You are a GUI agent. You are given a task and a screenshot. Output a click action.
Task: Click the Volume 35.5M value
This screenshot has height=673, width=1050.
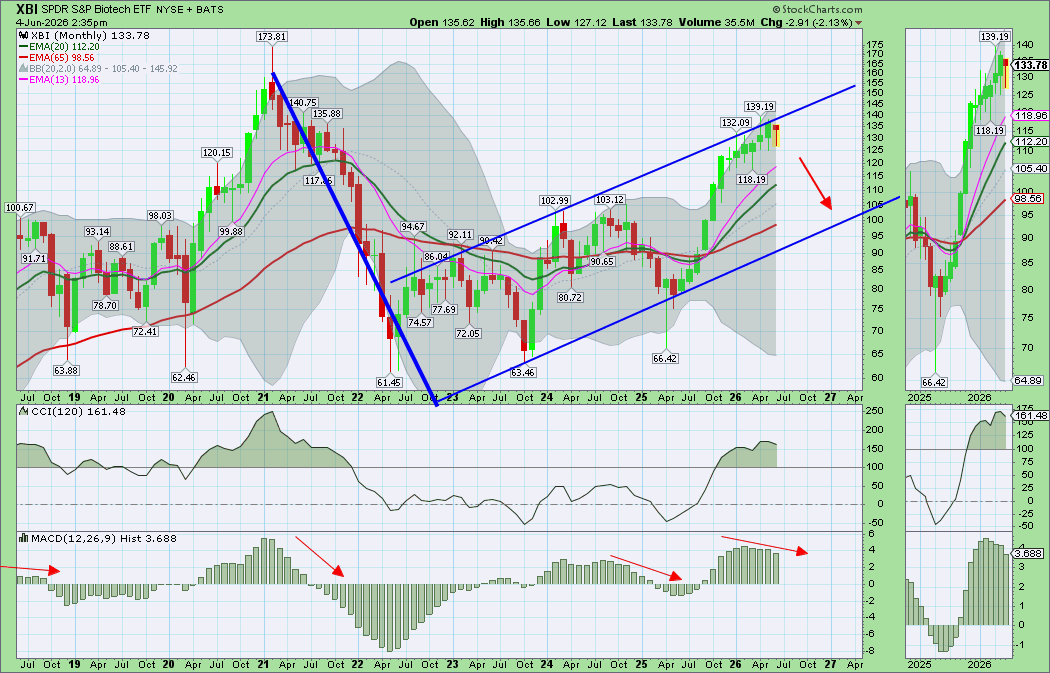click(716, 22)
